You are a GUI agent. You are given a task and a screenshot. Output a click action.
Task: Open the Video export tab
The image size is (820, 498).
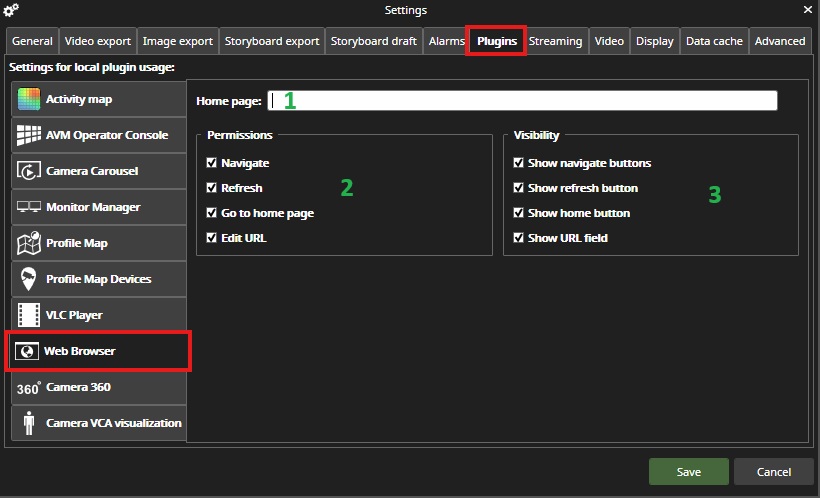98,41
